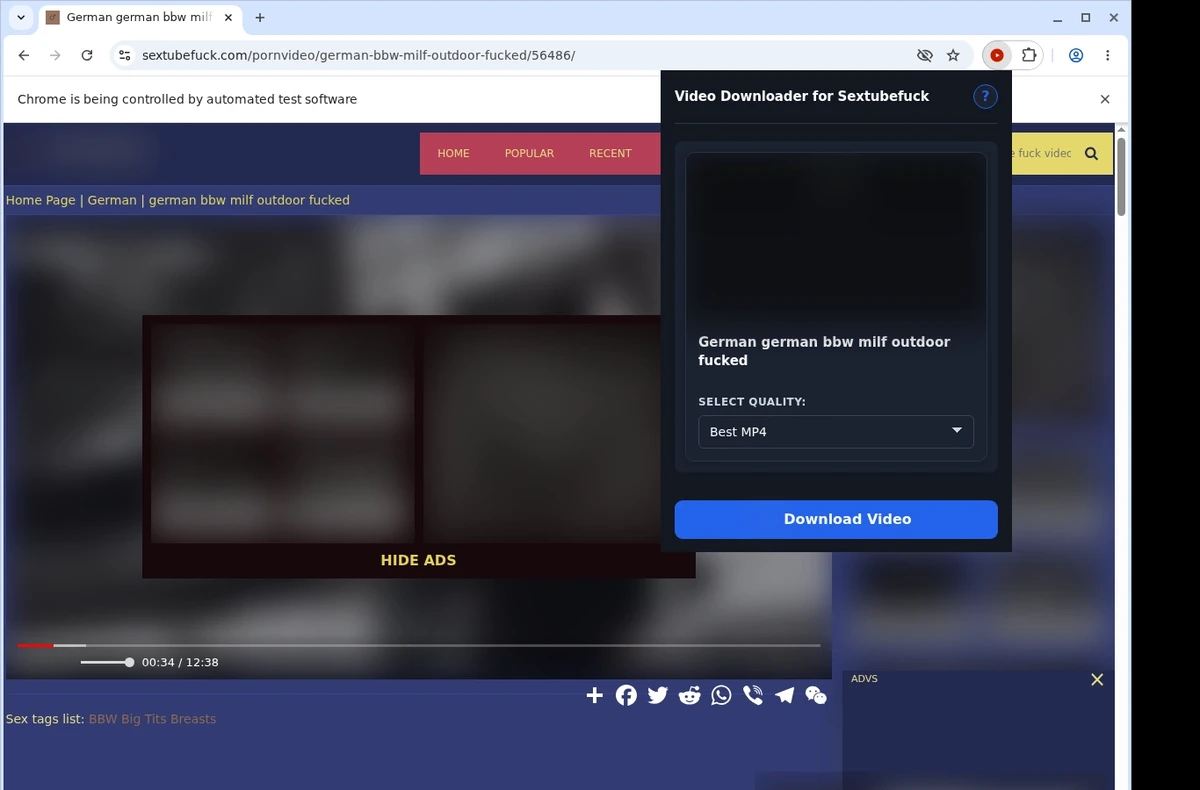Go back to the previous page

(x=24, y=56)
